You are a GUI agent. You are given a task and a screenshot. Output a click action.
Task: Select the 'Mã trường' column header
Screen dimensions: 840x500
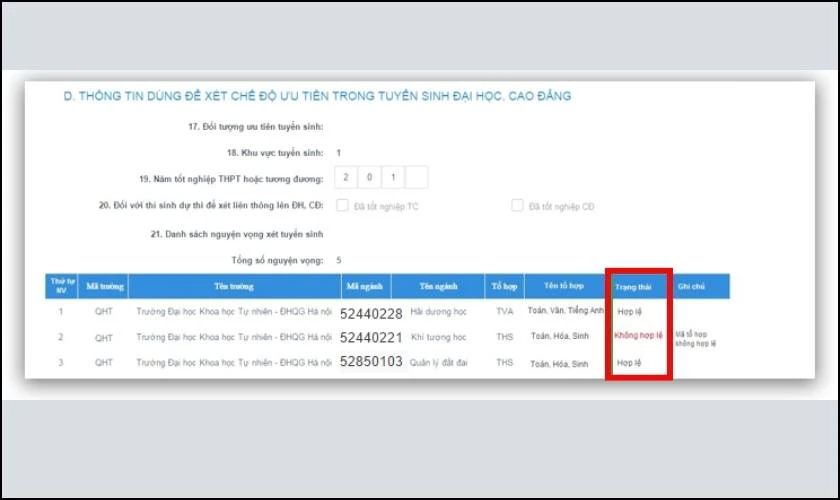click(x=103, y=286)
